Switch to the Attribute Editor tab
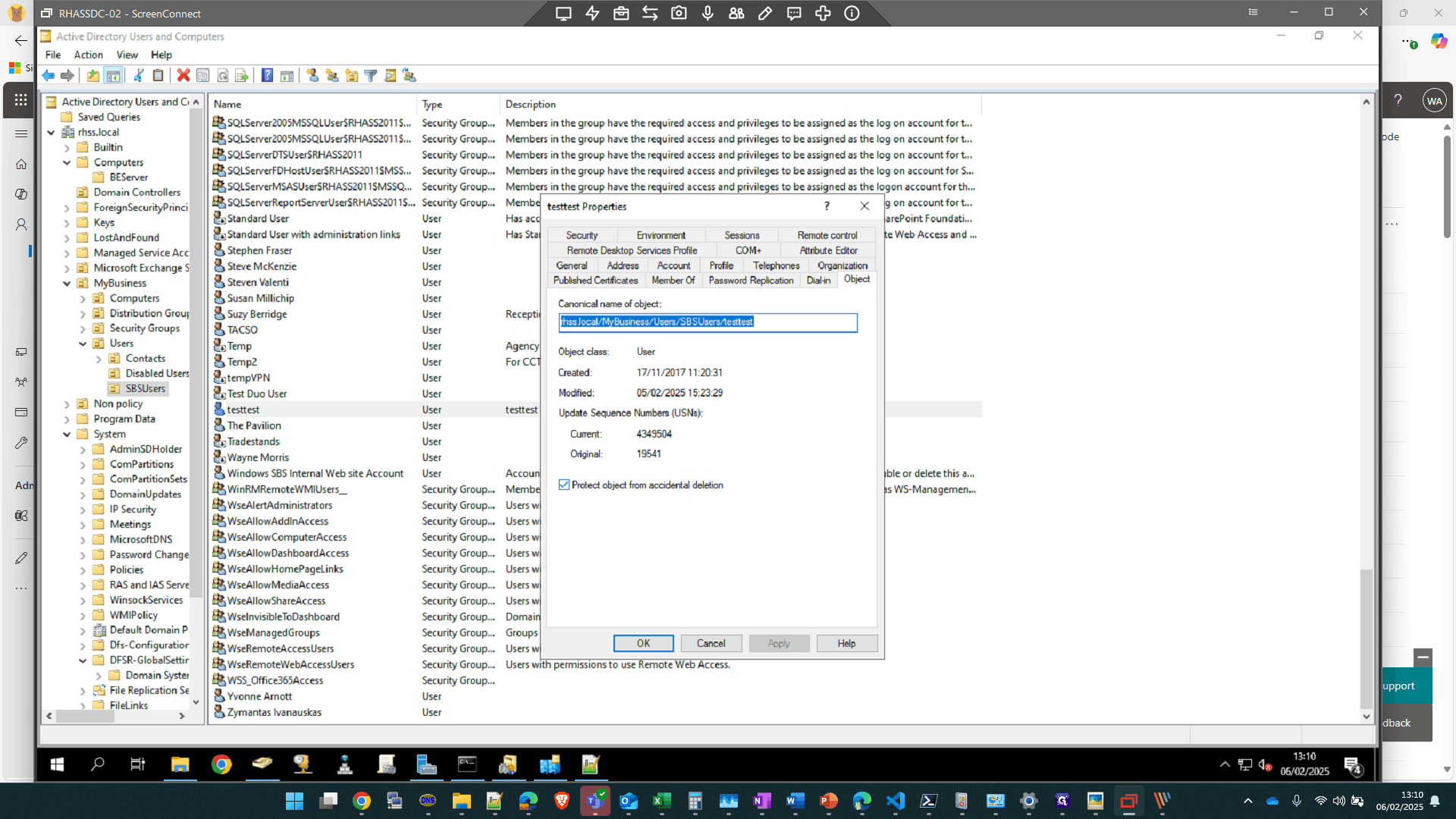Viewport: 1456px width, 819px height. 828,250
